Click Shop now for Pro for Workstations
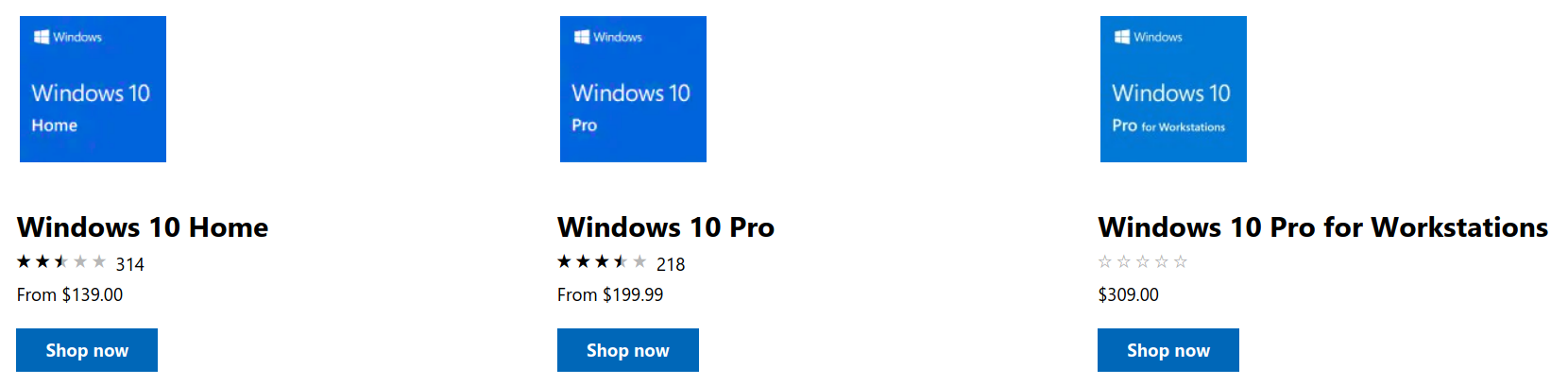Viewport: 1568px width, 385px height. (x=1168, y=350)
